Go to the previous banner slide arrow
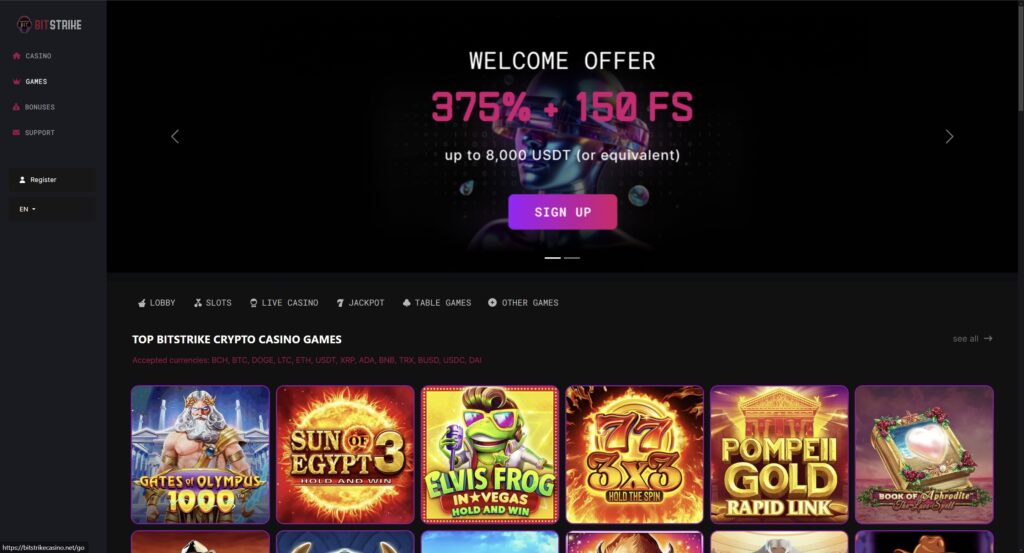The image size is (1024, 553). tap(175, 136)
